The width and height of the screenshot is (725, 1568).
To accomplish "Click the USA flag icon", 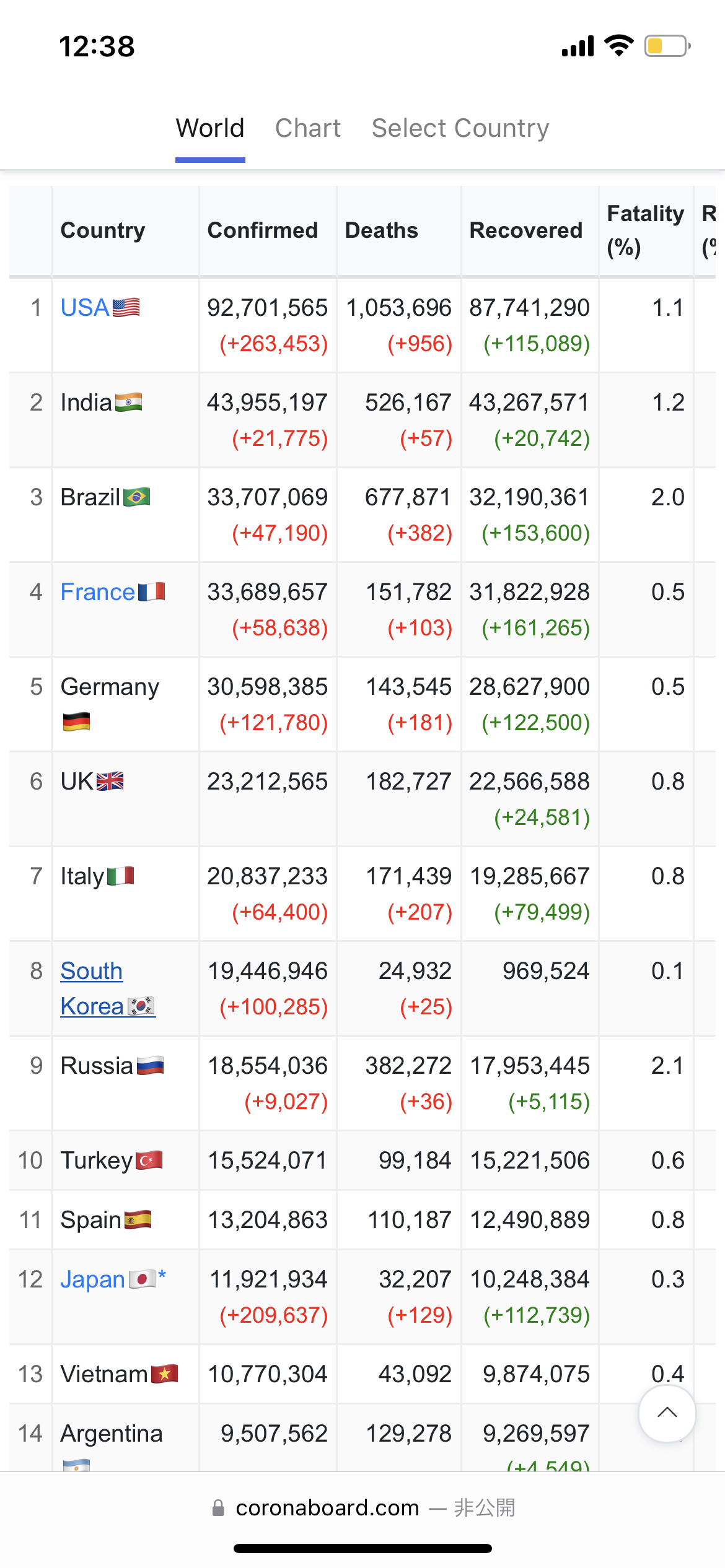I will pyautogui.click(x=126, y=307).
